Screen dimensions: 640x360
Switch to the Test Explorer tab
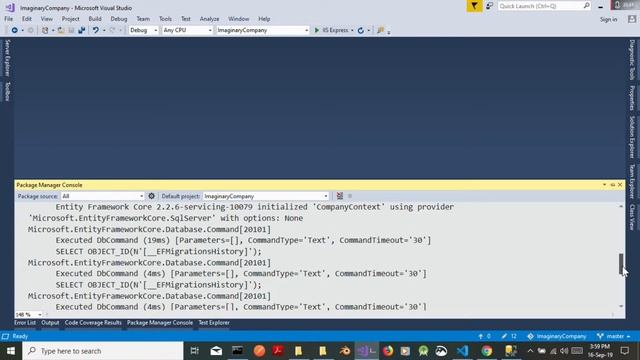point(214,323)
